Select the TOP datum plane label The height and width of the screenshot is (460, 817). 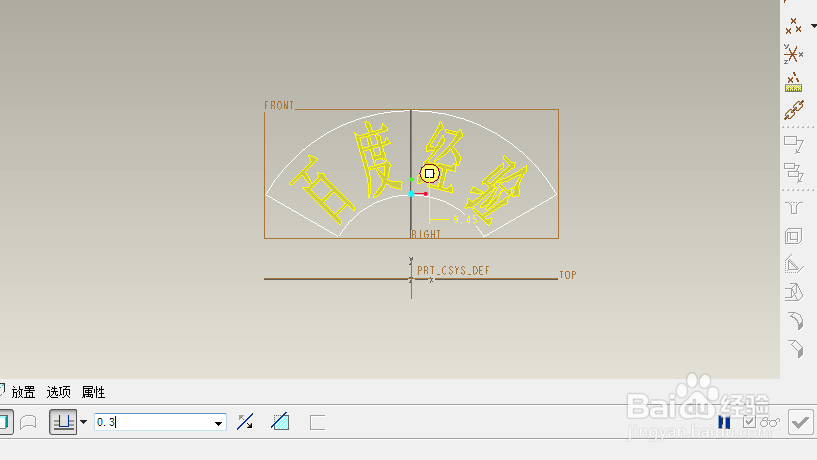click(568, 275)
